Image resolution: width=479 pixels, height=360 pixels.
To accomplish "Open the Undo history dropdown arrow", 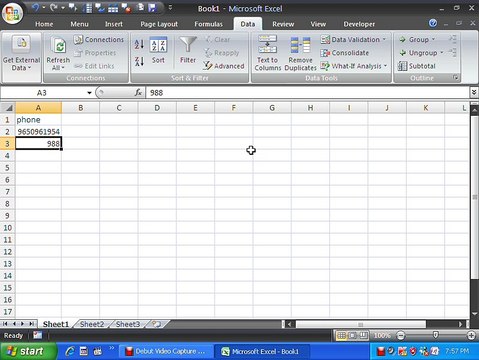I will point(44,7).
